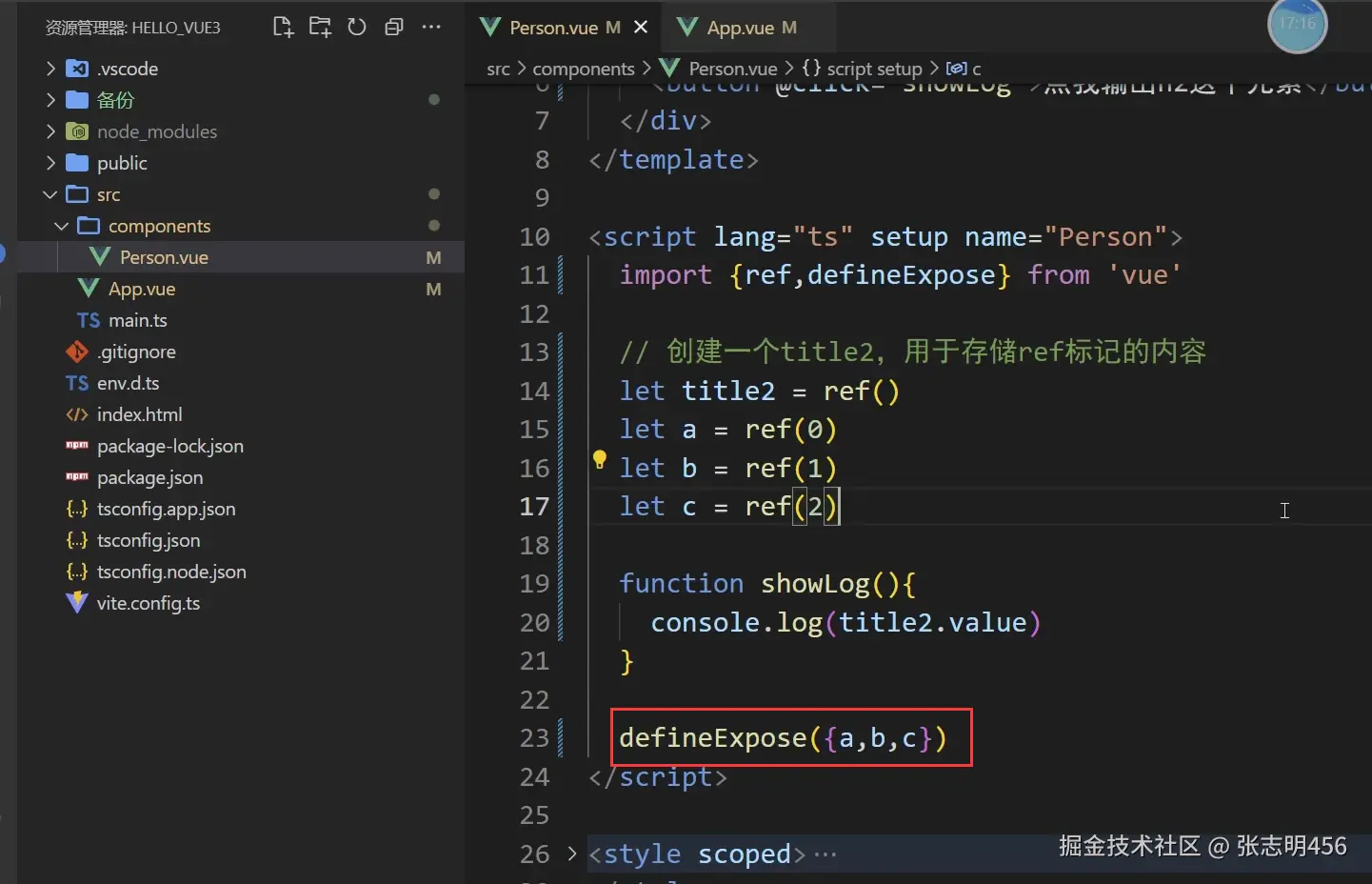Image resolution: width=1372 pixels, height=884 pixels.
Task: Open vite.config.ts file
Action: pos(241,603)
